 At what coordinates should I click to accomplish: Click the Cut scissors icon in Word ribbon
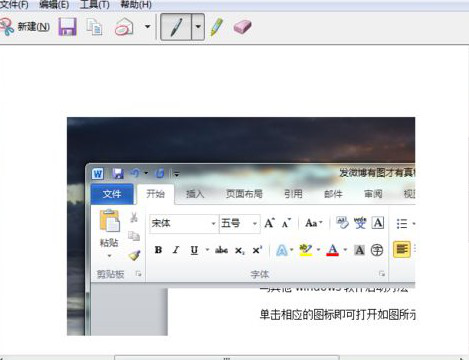[134, 217]
